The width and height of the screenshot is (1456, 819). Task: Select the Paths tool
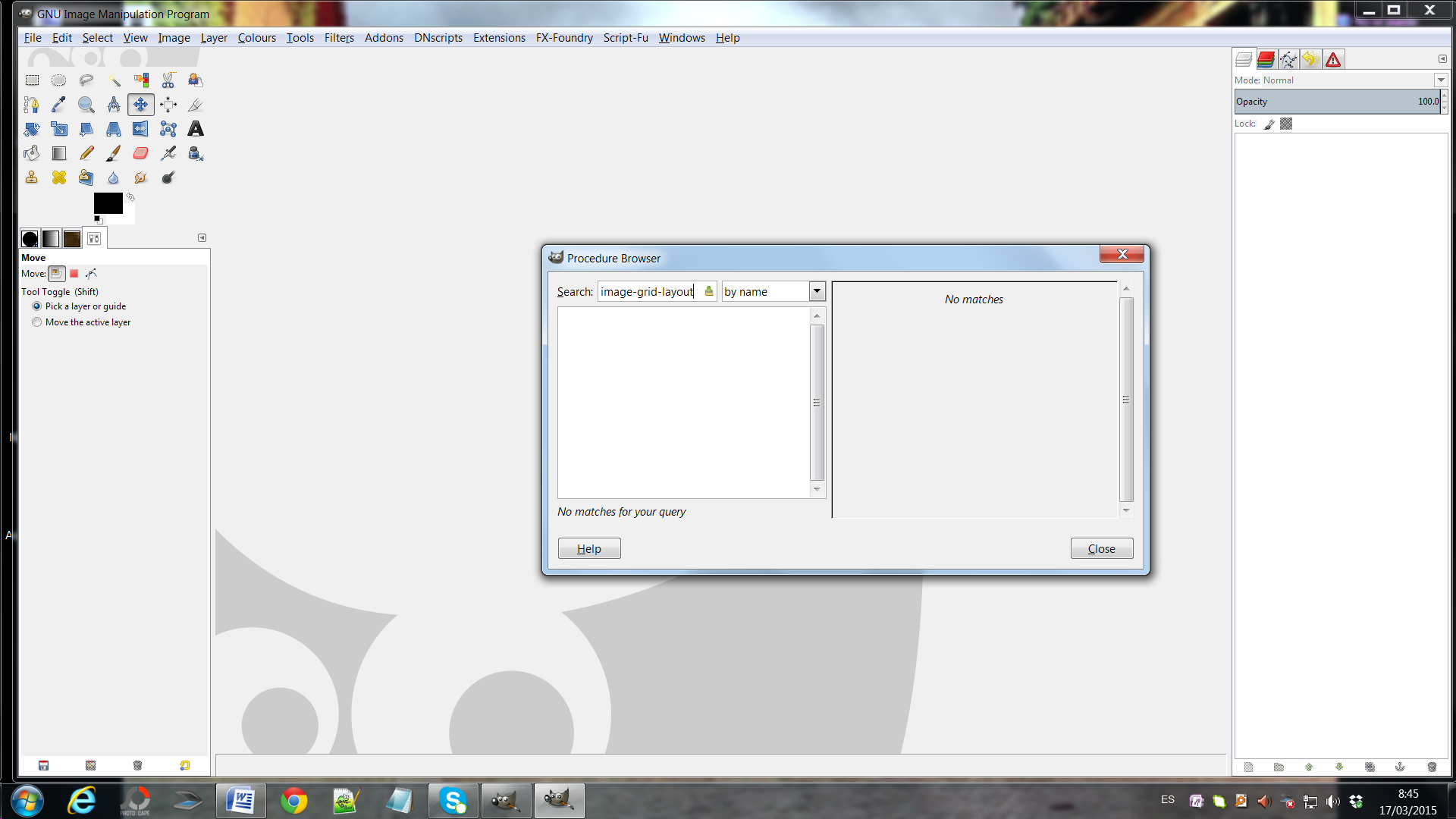pos(32,105)
